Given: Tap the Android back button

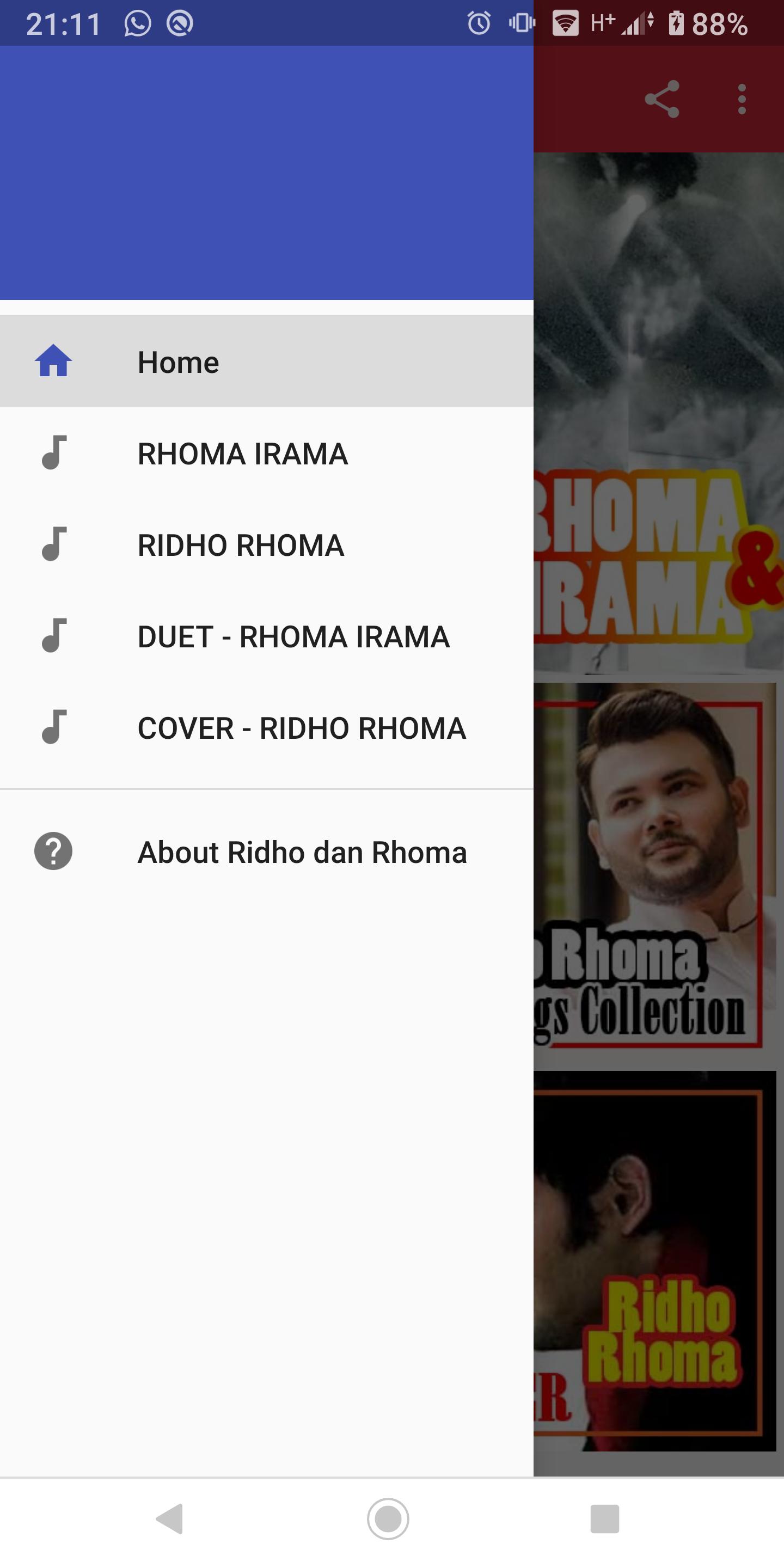Looking at the screenshot, I should [170, 1518].
